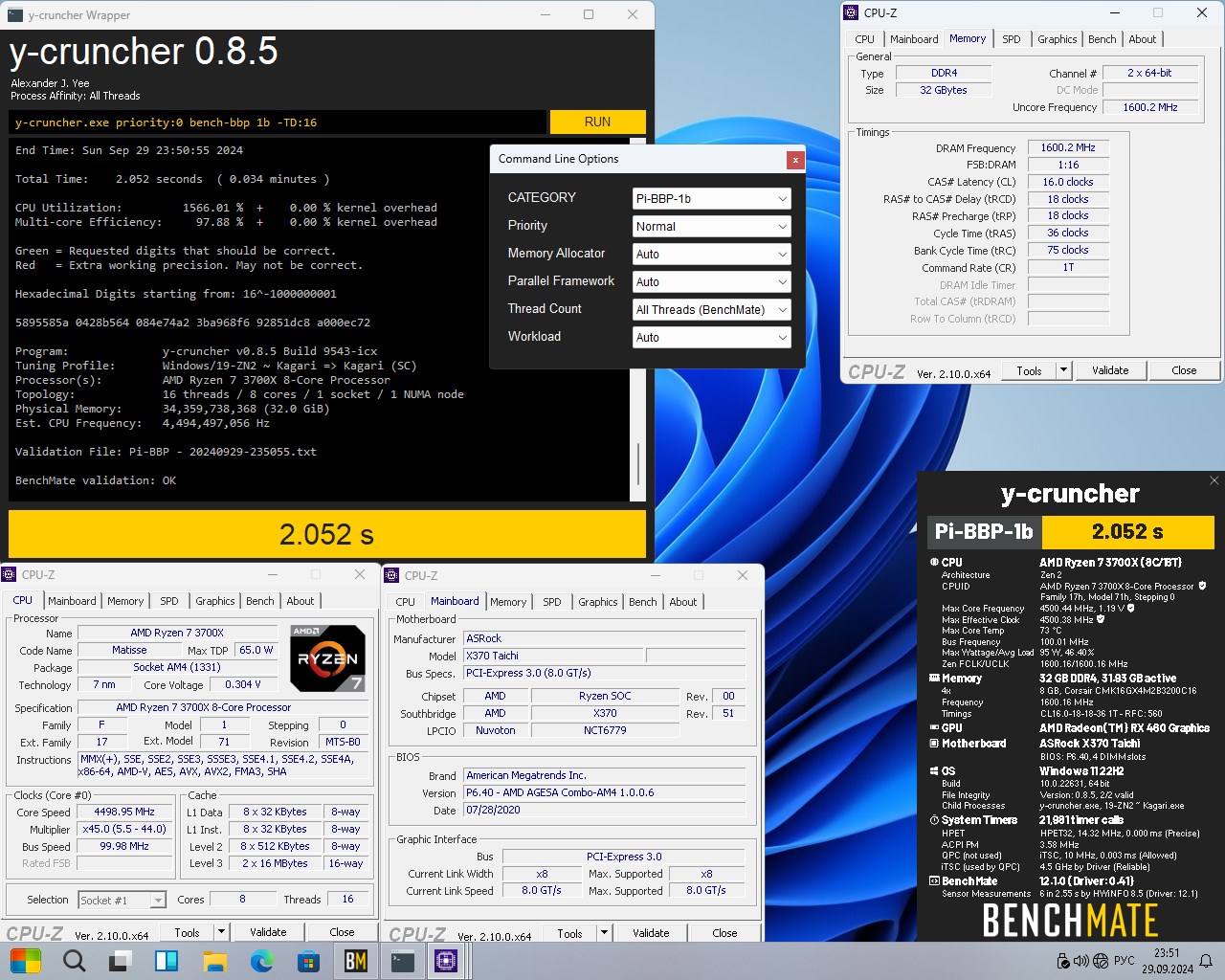Screen dimensions: 1225x980
Task: Switch to the CPU-Z taskbar icon
Action: (446, 961)
